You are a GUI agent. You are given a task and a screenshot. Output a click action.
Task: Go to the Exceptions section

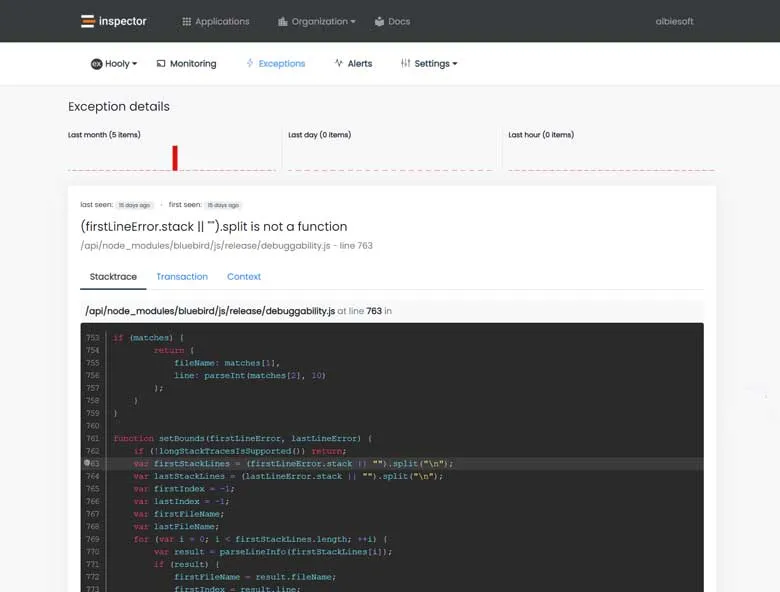(x=276, y=64)
